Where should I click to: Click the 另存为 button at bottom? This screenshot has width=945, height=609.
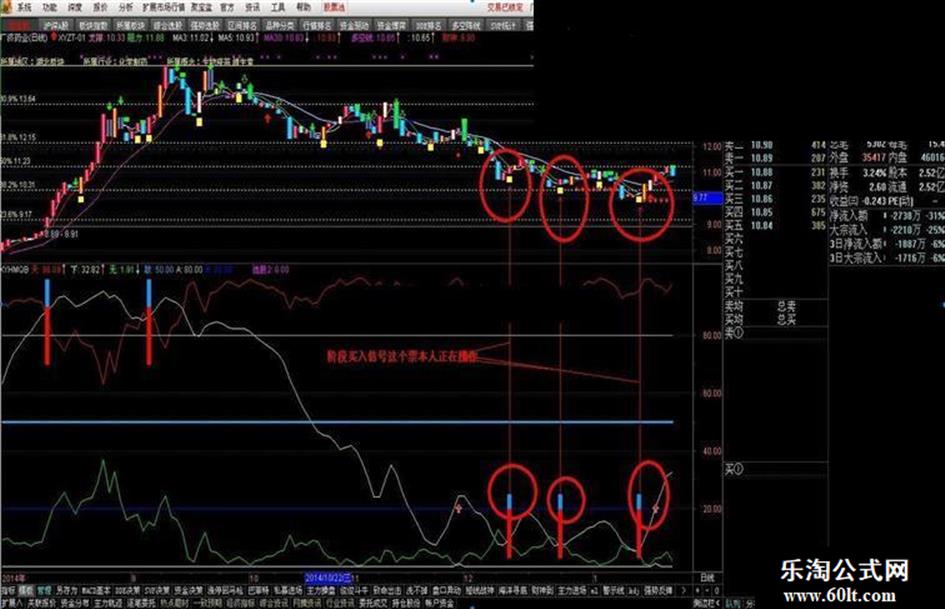tap(66, 590)
